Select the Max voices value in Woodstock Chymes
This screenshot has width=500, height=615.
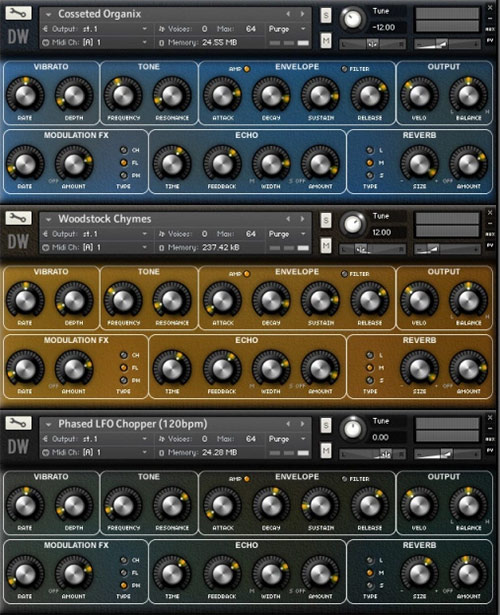[x=251, y=234]
